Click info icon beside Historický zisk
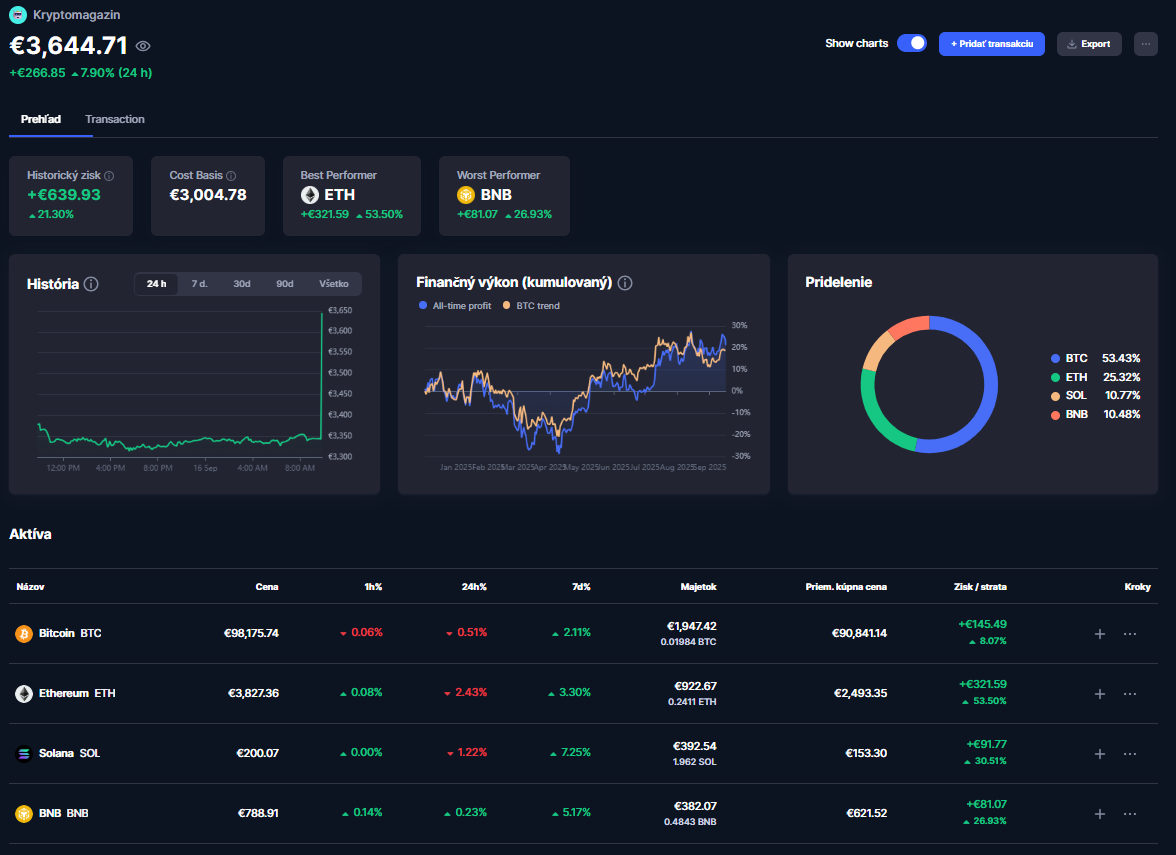 109,175
